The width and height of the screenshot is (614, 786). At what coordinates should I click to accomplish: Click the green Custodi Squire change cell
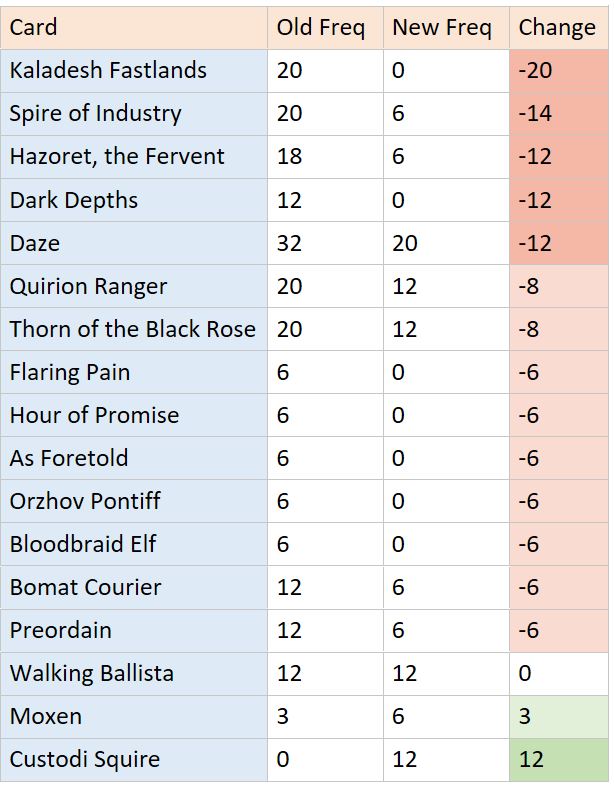(557, 759)
